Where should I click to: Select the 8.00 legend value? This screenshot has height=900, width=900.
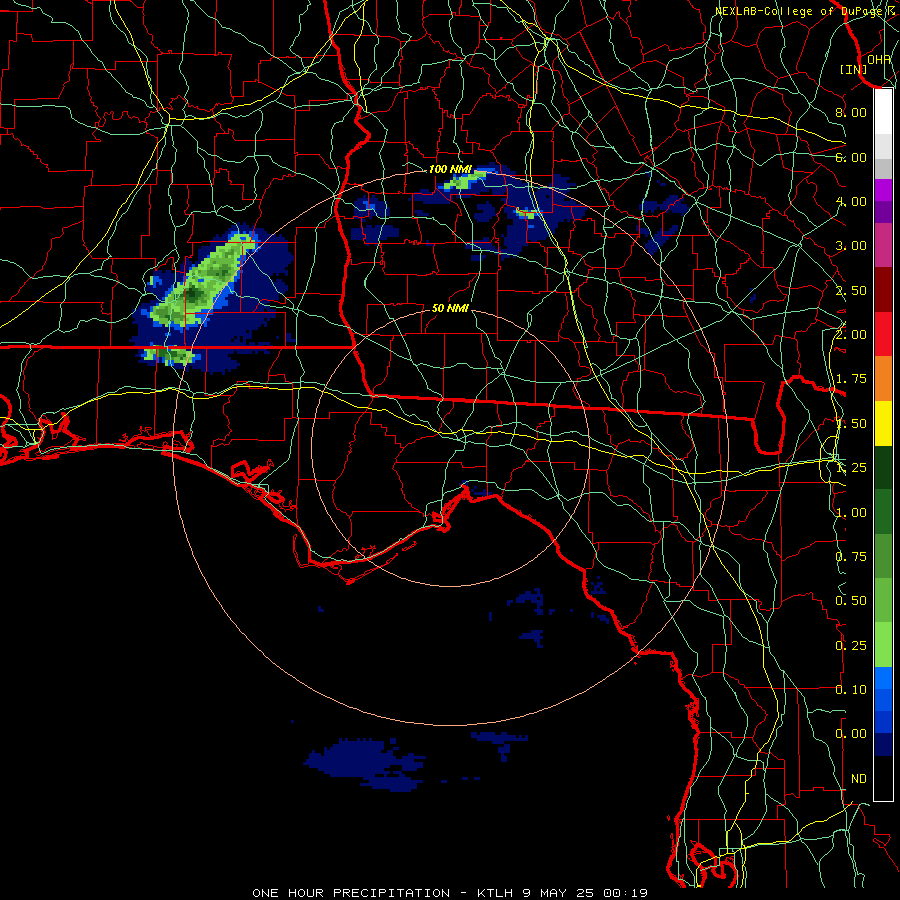[851, 112]
